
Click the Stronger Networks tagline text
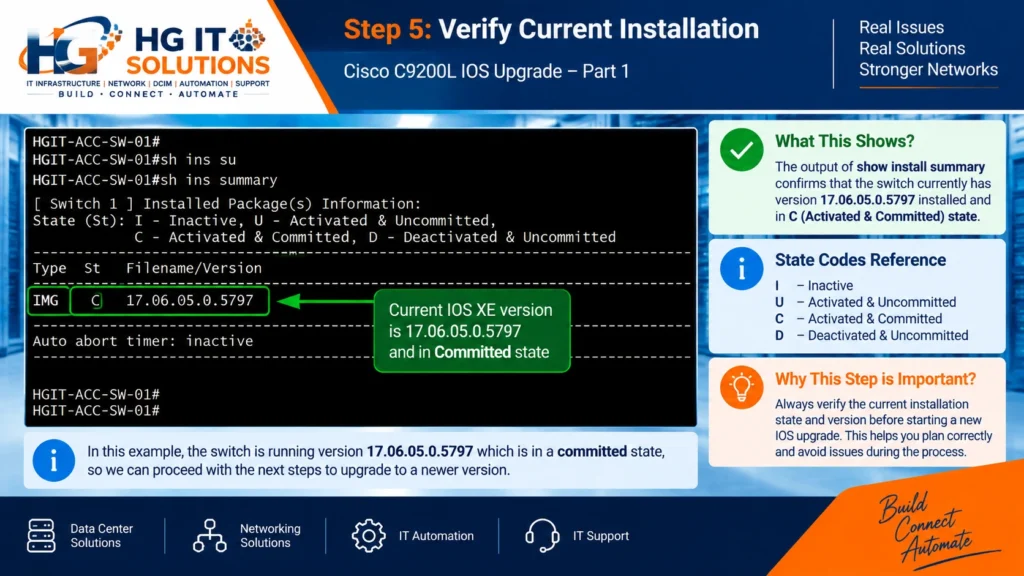point(928,69)
